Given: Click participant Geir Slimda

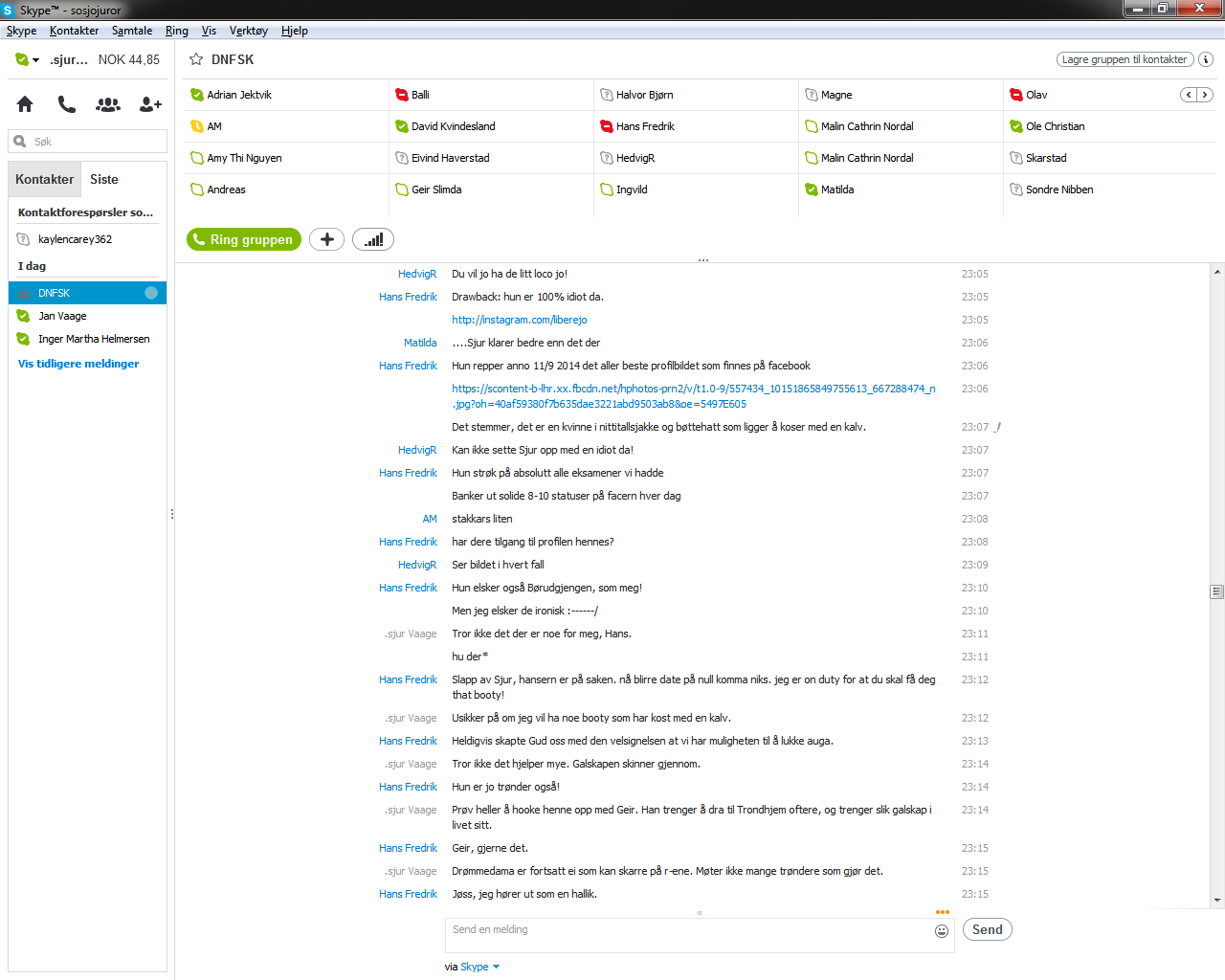Looking at the screenshot, I should [x=436, y=189].
